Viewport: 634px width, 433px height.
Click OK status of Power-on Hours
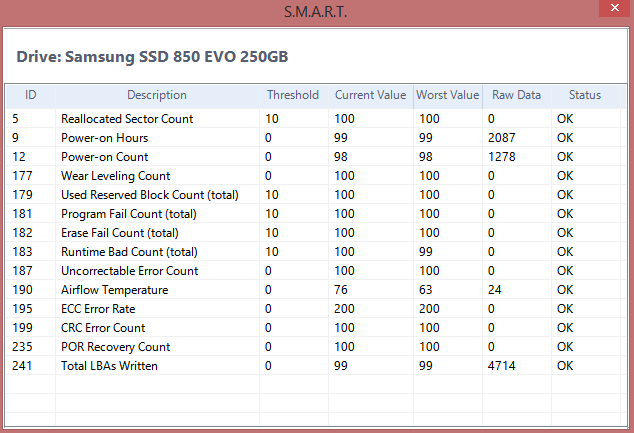coord(565,138)
